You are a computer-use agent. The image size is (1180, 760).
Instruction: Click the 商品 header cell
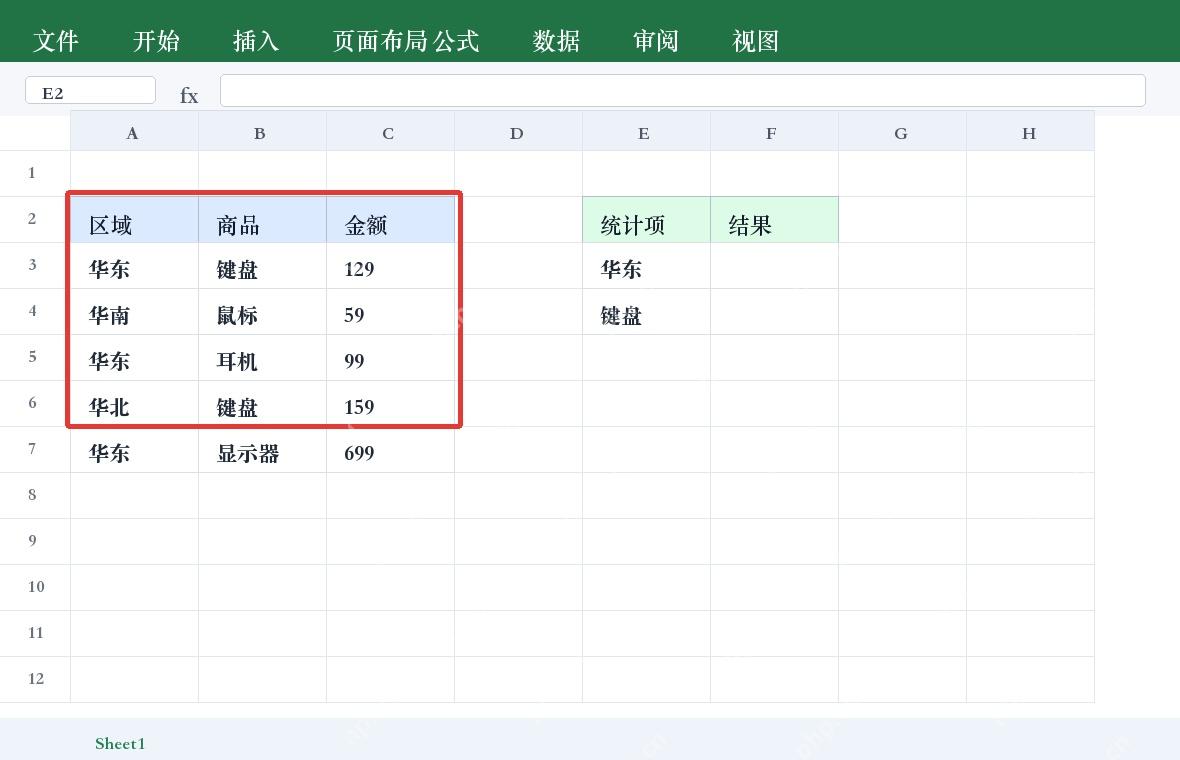pos(262,220)
